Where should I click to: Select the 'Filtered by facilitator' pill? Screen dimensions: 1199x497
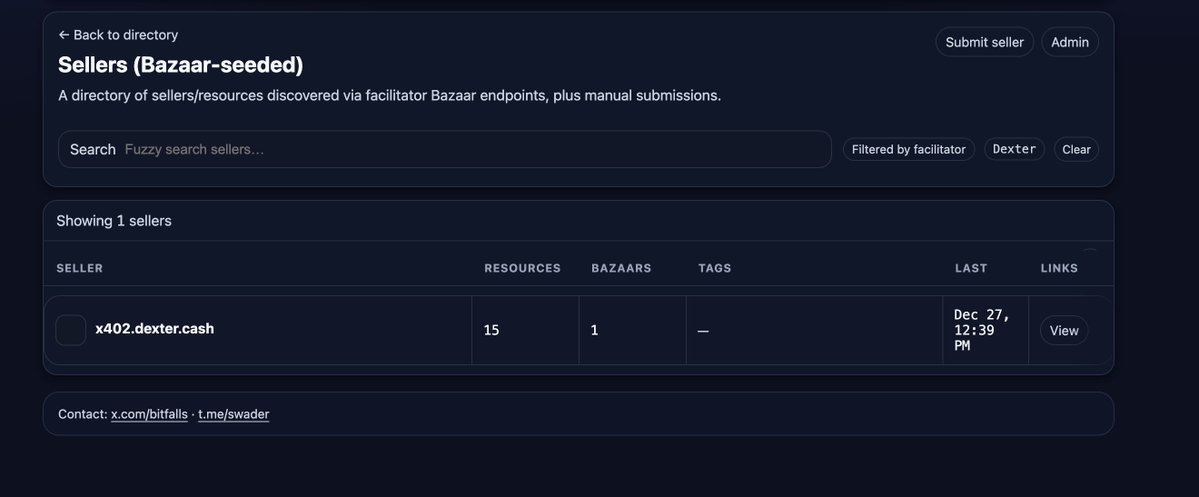click(908, 149)
